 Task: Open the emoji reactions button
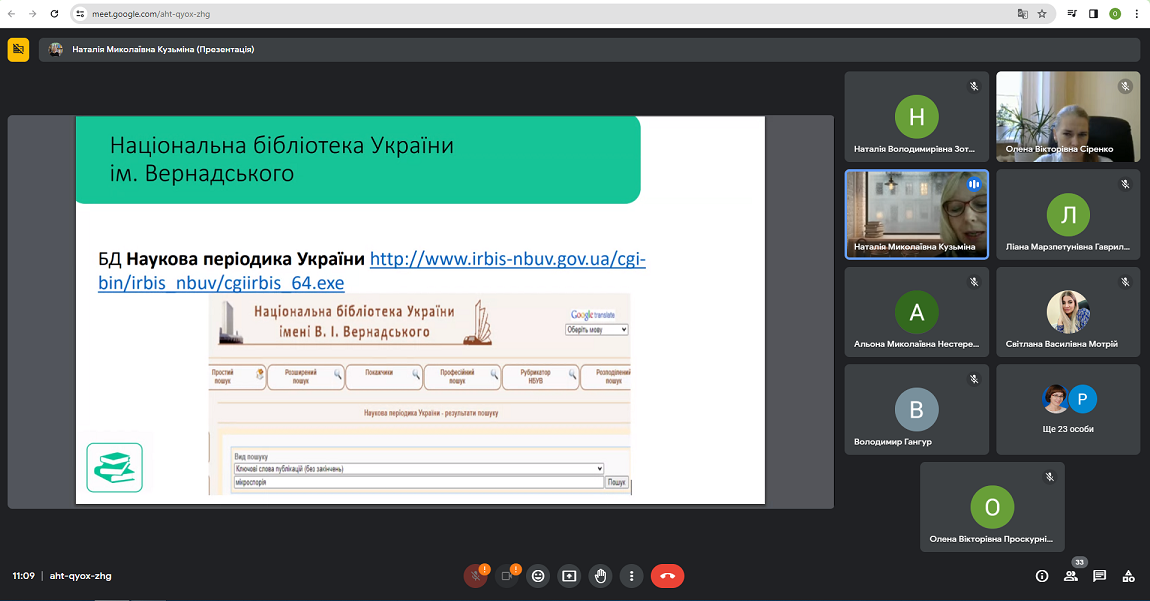click(538, 576)
